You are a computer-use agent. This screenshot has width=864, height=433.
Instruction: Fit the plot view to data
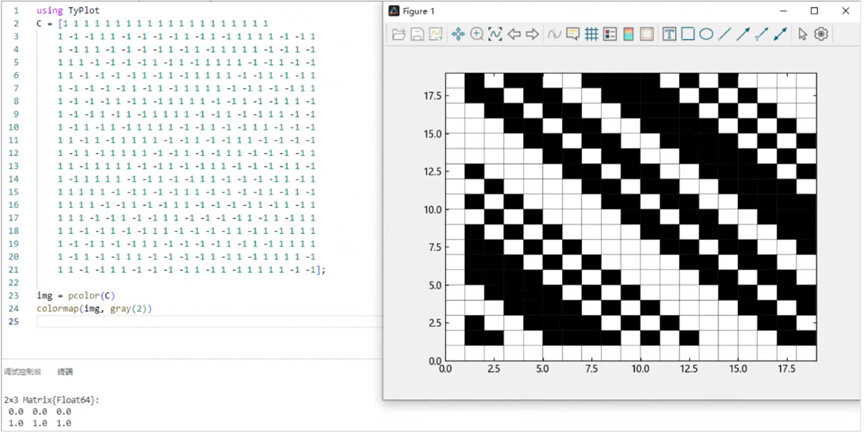tap(495, 34)
